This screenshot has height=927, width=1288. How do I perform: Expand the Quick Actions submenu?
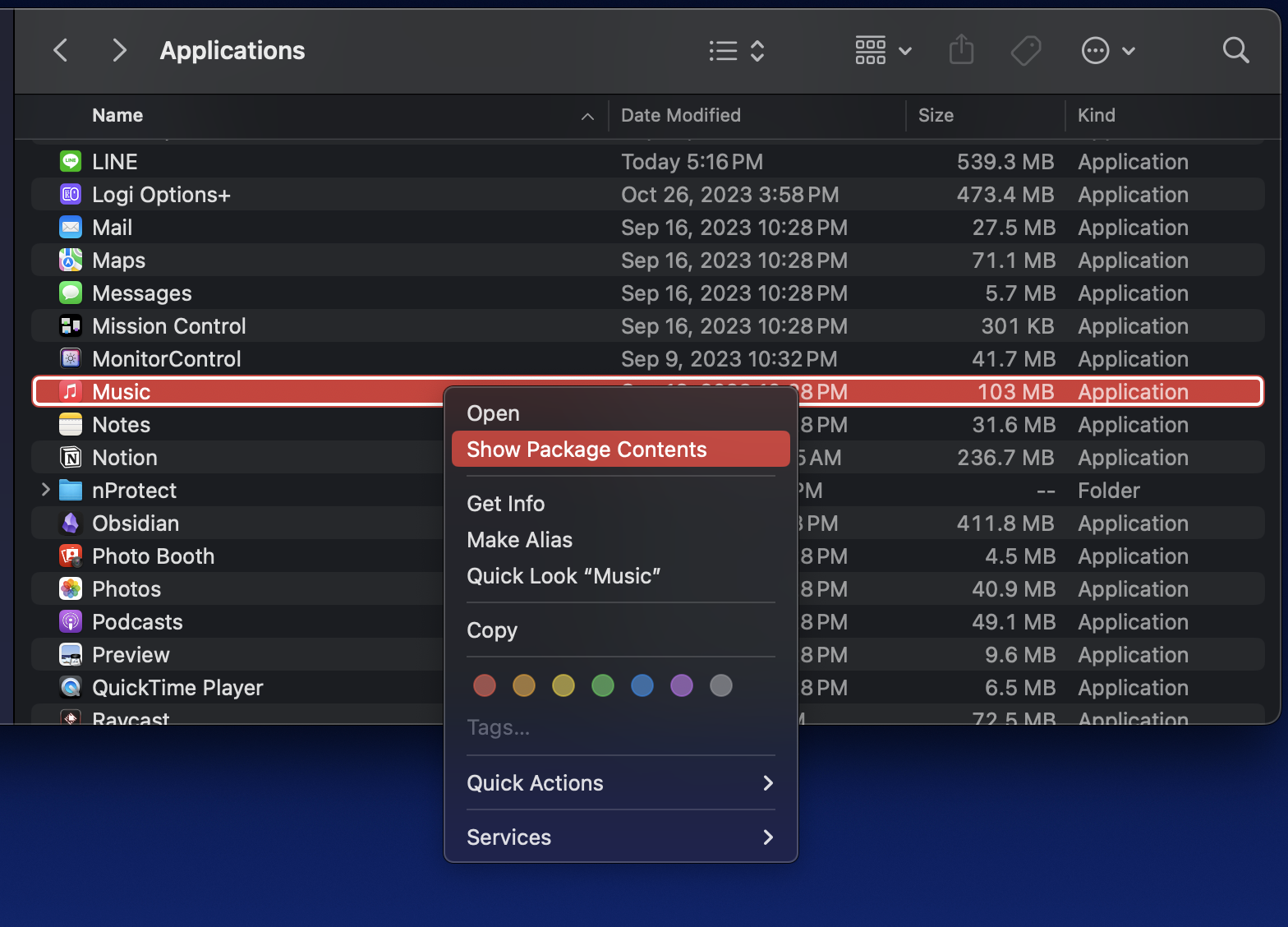pyautogui.click(x=621, y=783)
